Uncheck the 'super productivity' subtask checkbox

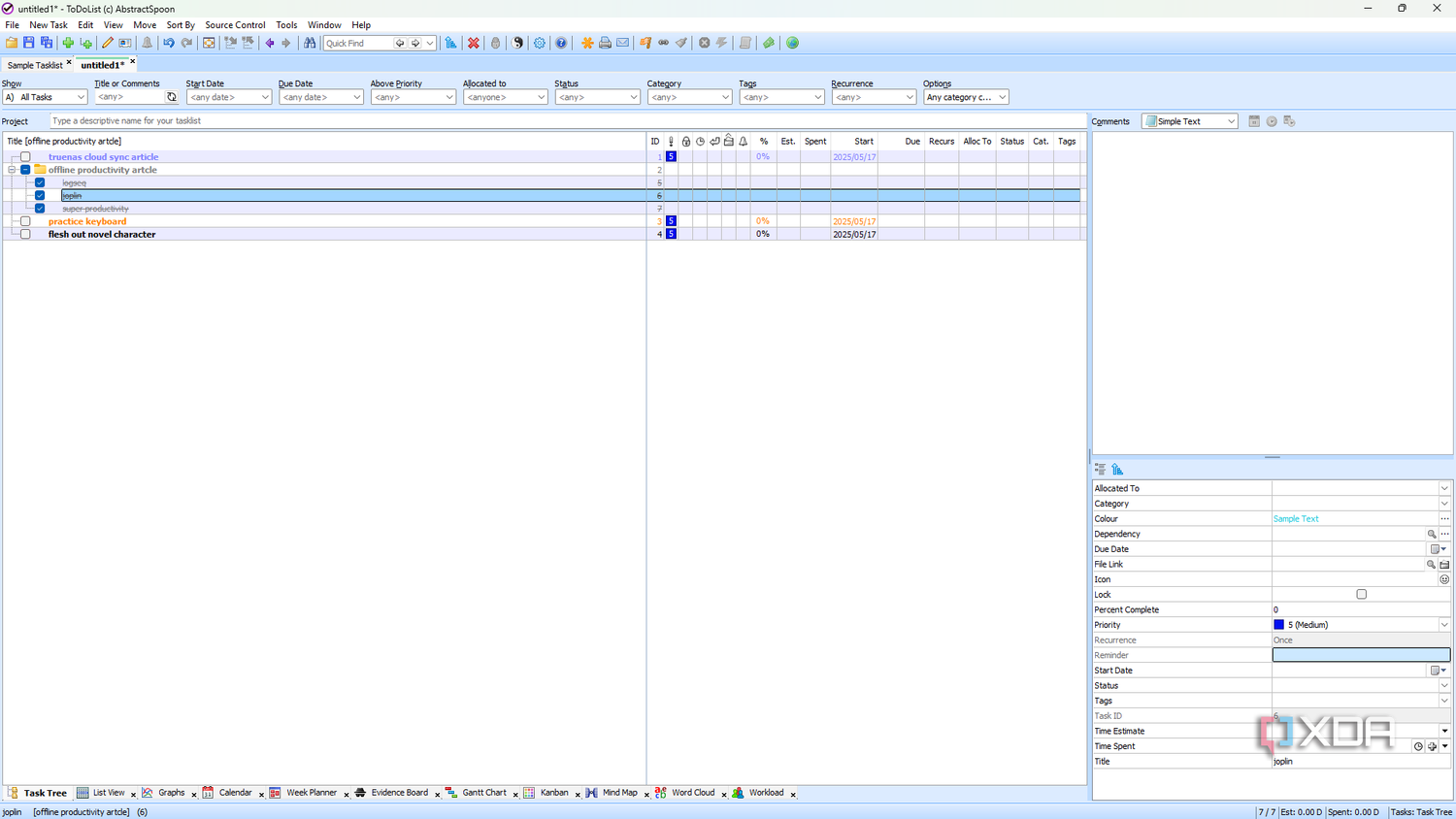click(40, 209)
